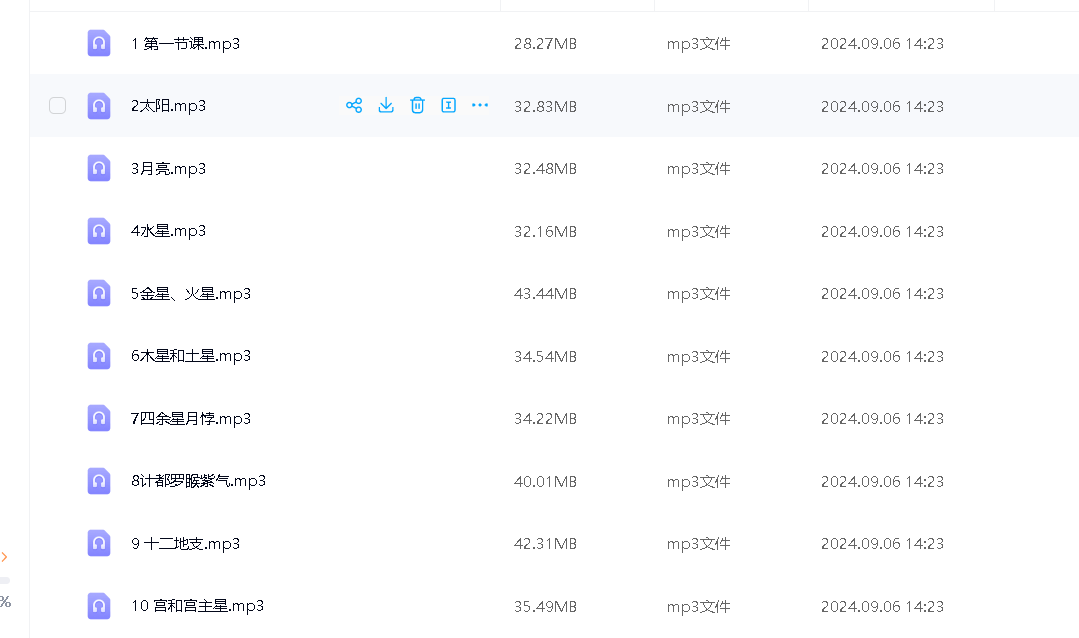1079x638 pixels.
Task: Click the 28.27MB size of first file
Action: point(545,44)
